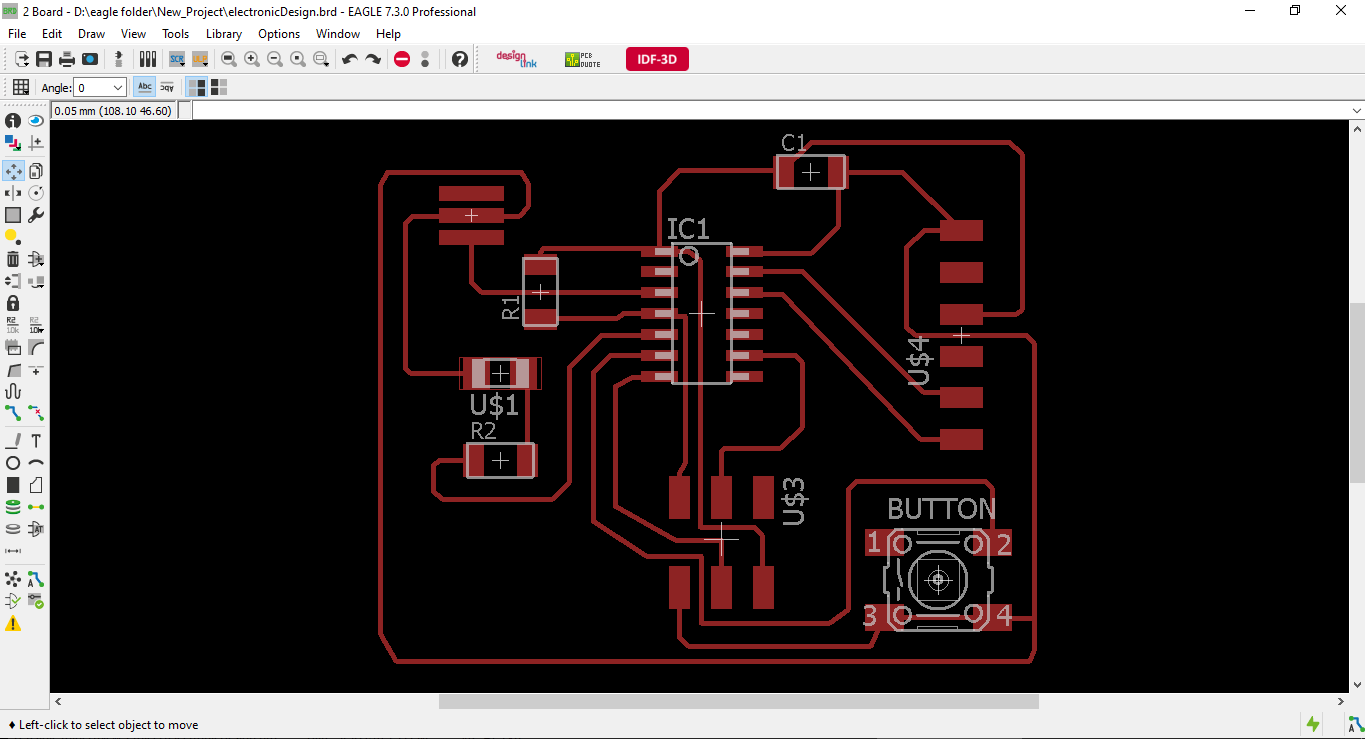
Task: Click the red Stop command icon
Action: [402, 59]
